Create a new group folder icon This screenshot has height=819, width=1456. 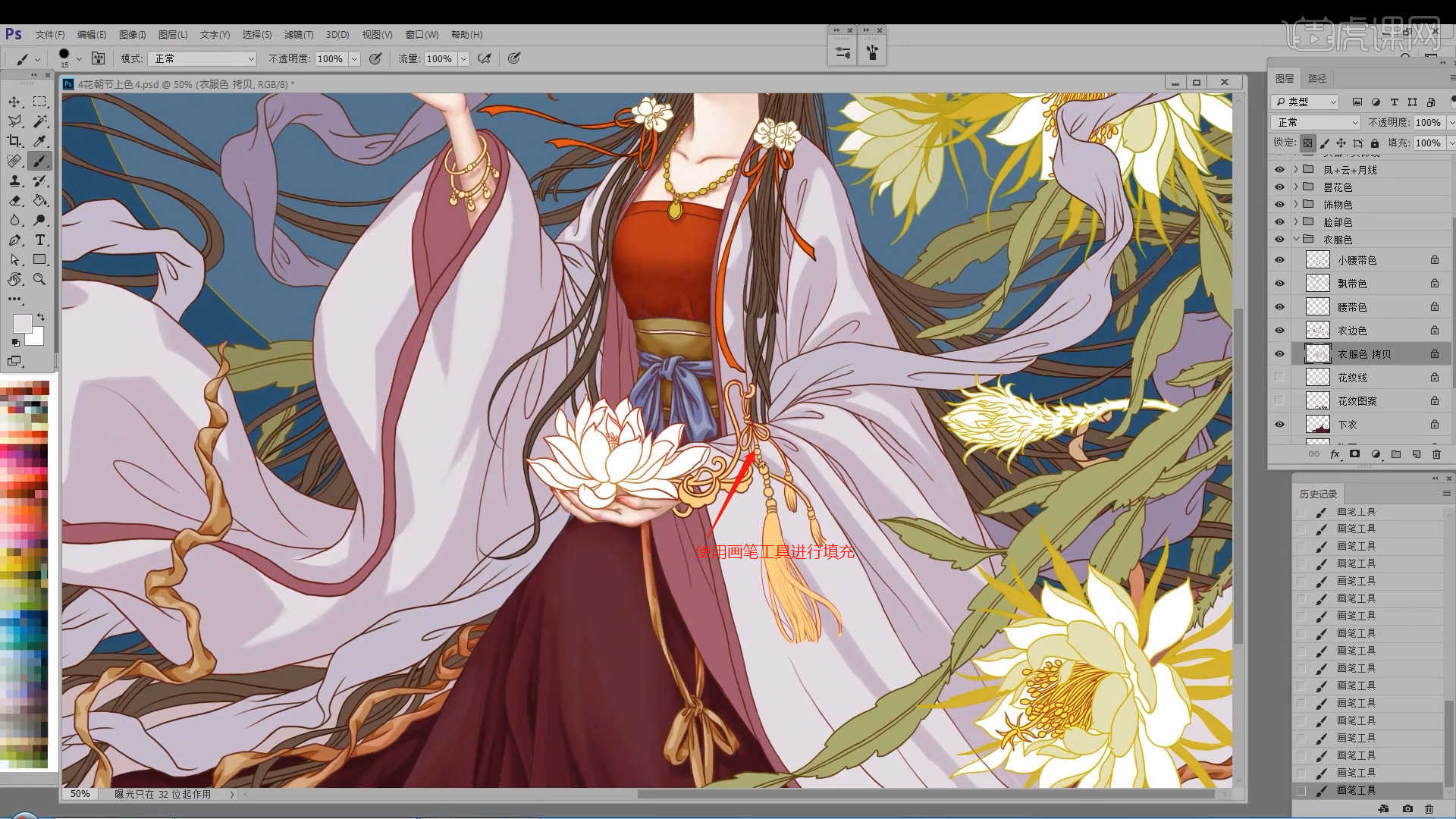pos(1396,454)
